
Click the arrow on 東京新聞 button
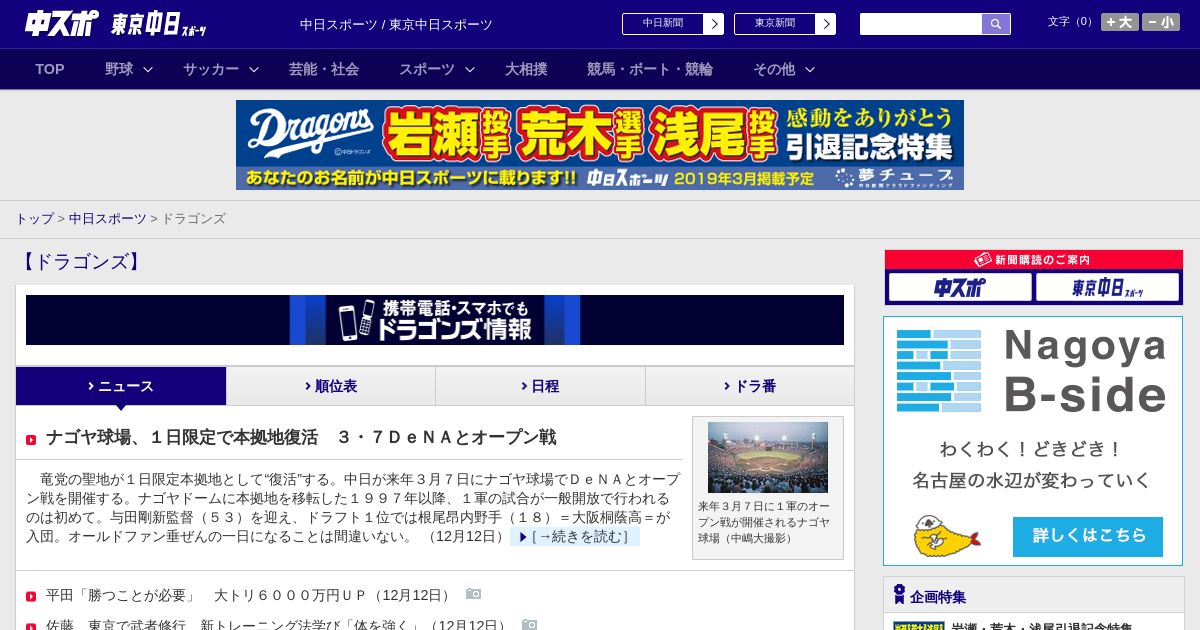click(x=825, y=24)
